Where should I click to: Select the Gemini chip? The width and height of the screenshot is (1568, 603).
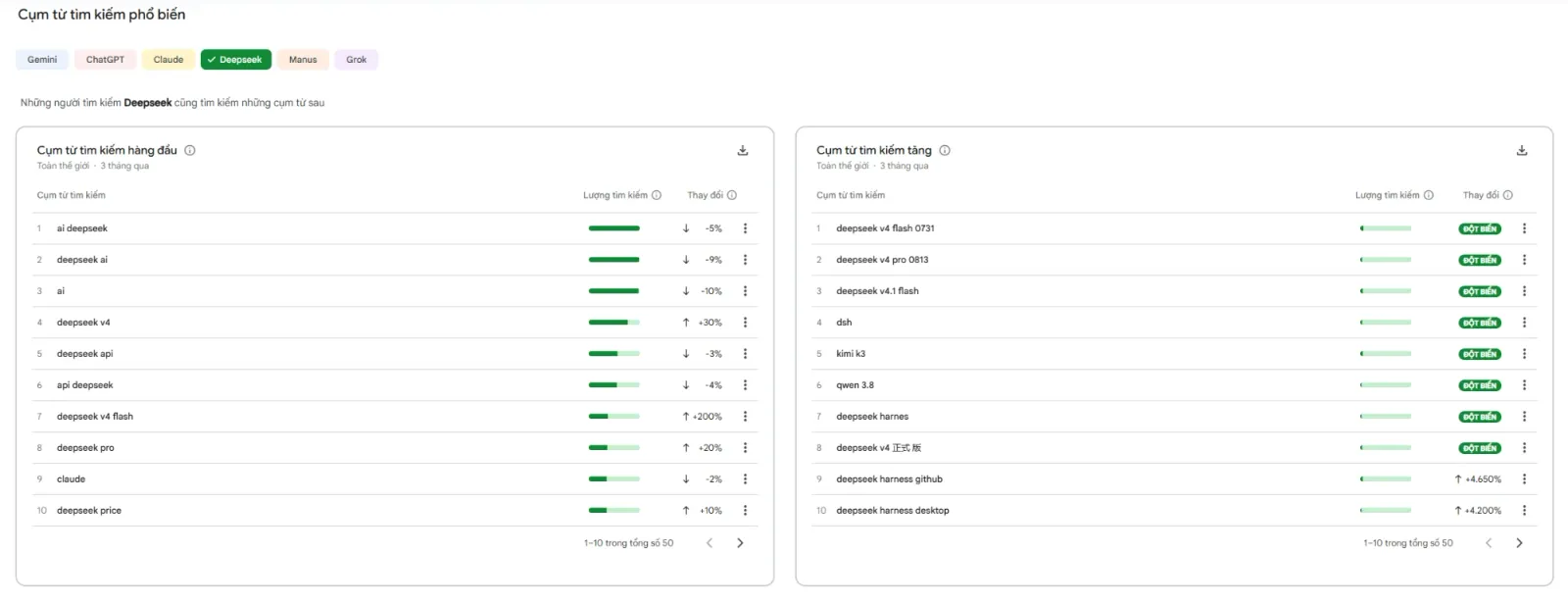point(42,60)
